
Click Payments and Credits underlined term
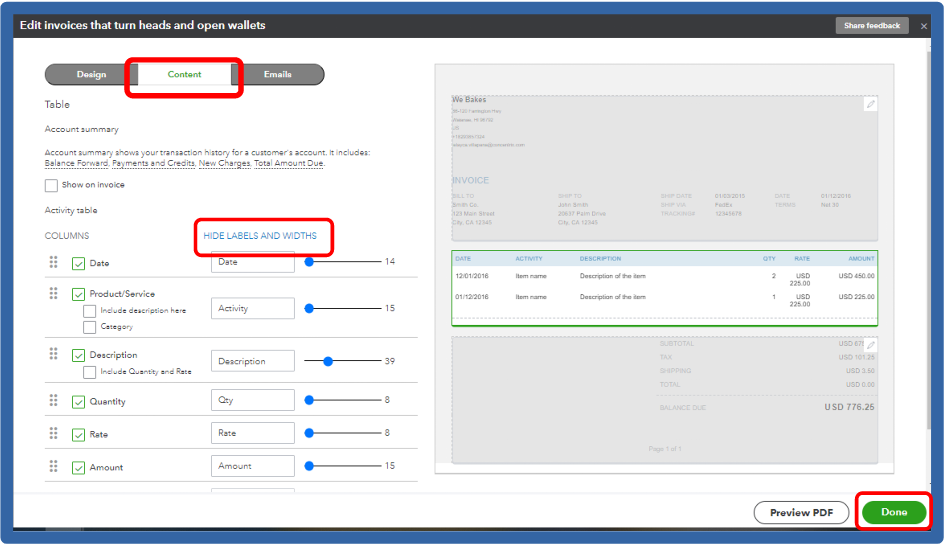coord(154,163)
